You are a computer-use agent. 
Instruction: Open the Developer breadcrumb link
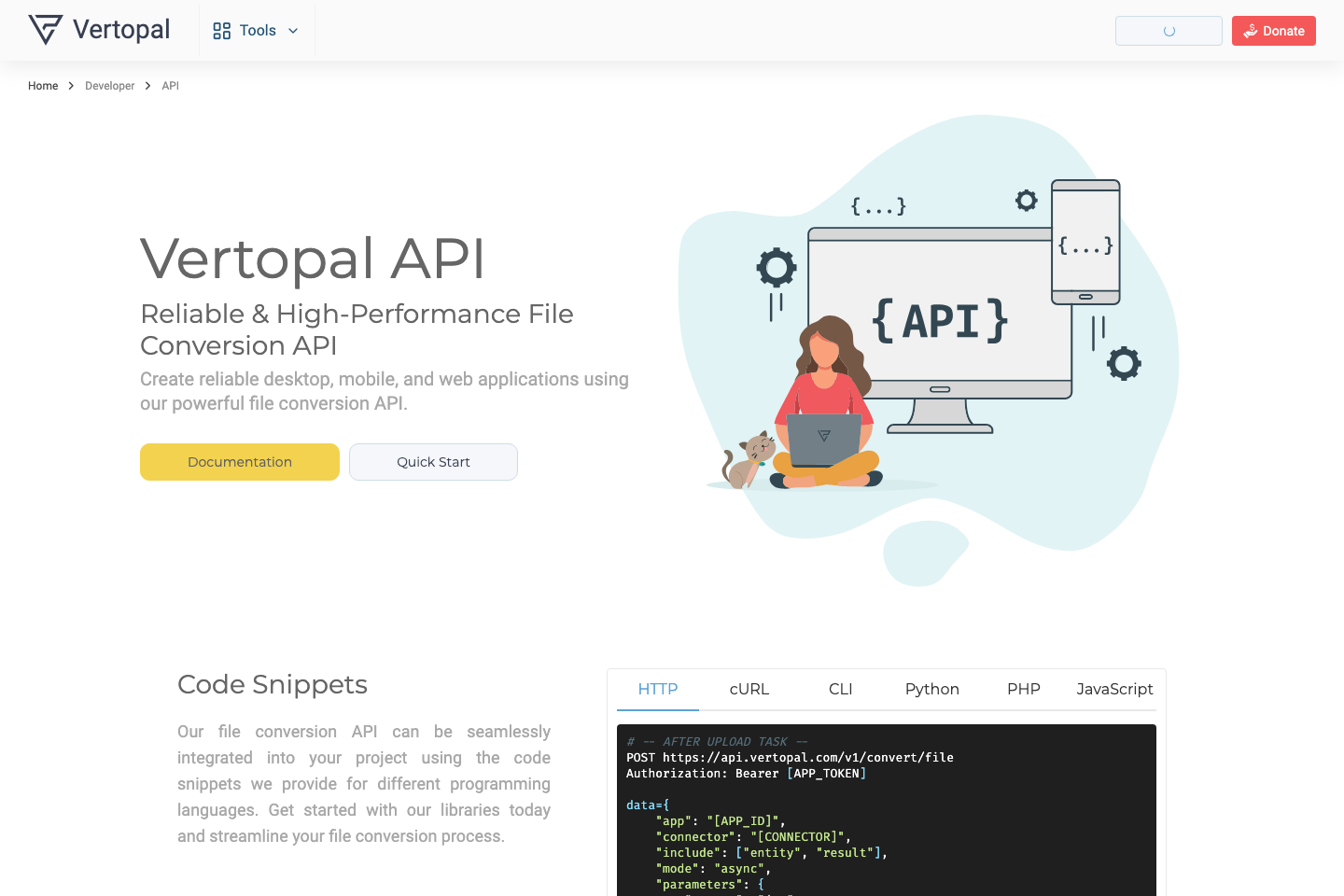click(x=109, y=85)
